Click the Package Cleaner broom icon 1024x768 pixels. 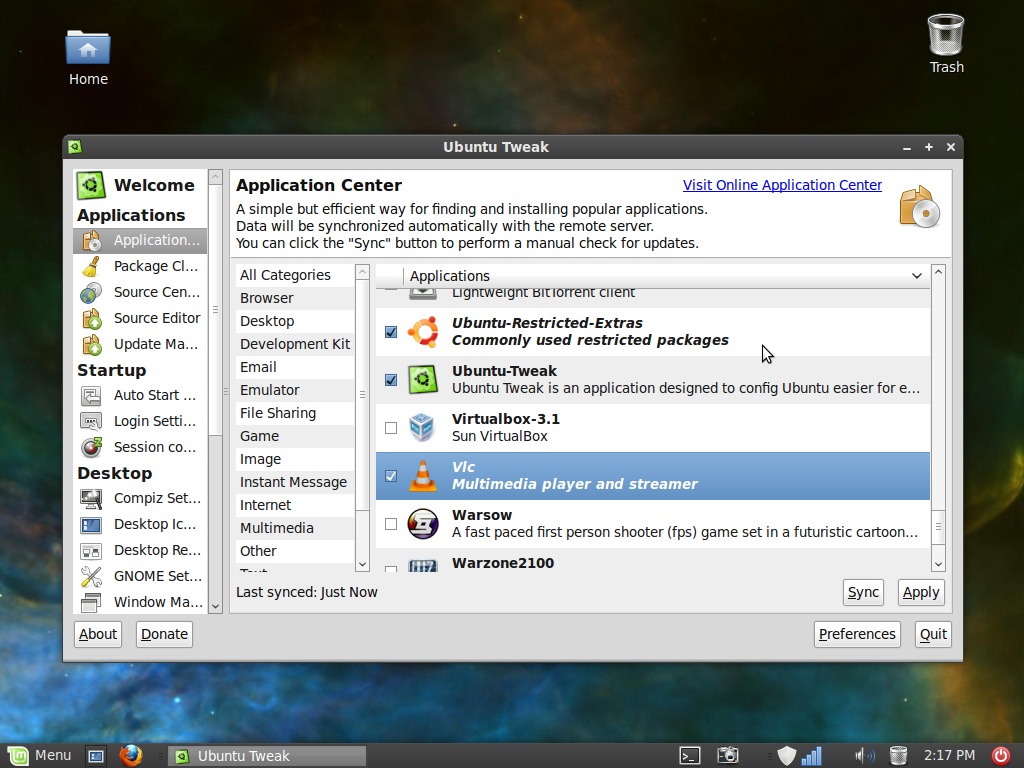[91, 266]
